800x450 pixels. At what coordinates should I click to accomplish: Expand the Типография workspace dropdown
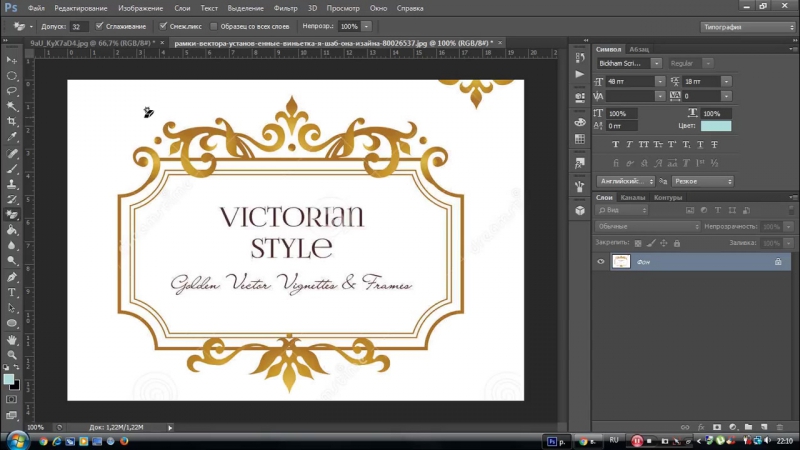click(x=747, y=26)
